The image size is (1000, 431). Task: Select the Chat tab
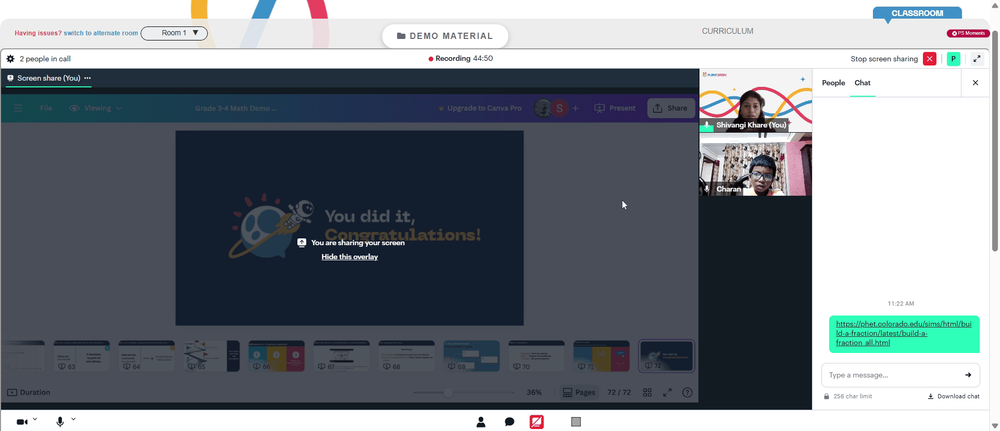862,83
